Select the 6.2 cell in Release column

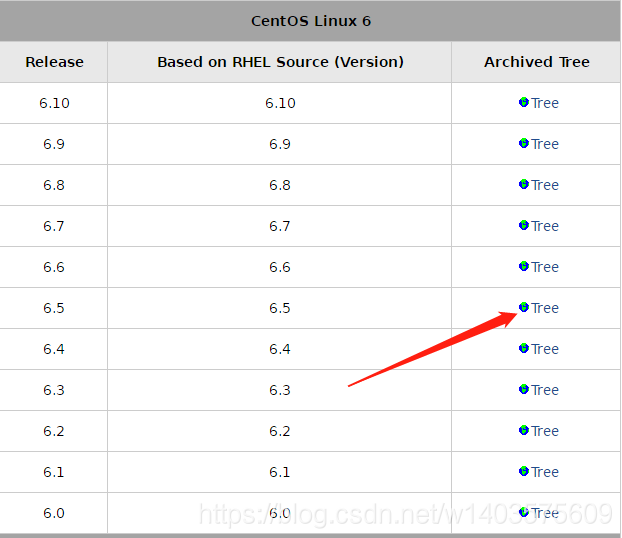pyautogui.click(x=54, y=431)
